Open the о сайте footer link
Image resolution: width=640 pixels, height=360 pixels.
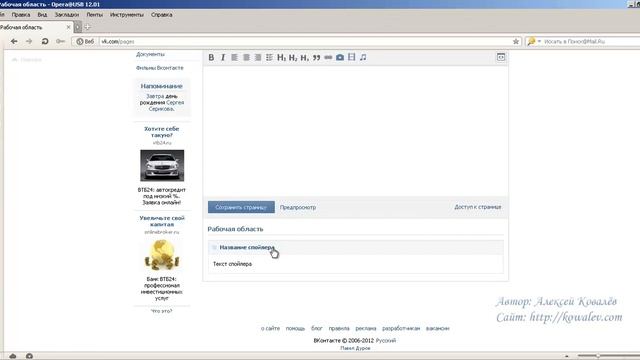[271, 328]
